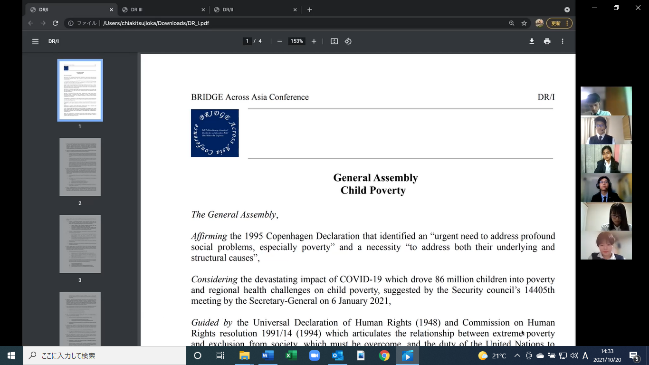Screen dimensions: 649x365
Task: Reload the current browser page
Action: [x=55, y=23]
